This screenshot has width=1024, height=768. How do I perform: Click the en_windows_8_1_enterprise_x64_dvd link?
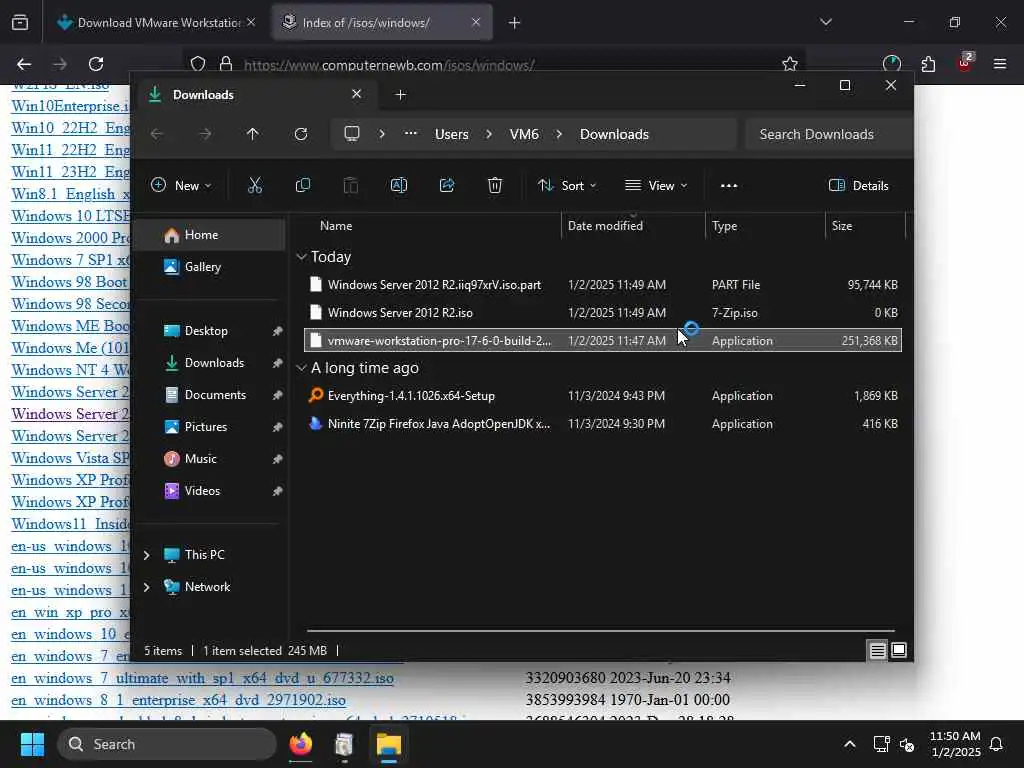coord(178,700)
